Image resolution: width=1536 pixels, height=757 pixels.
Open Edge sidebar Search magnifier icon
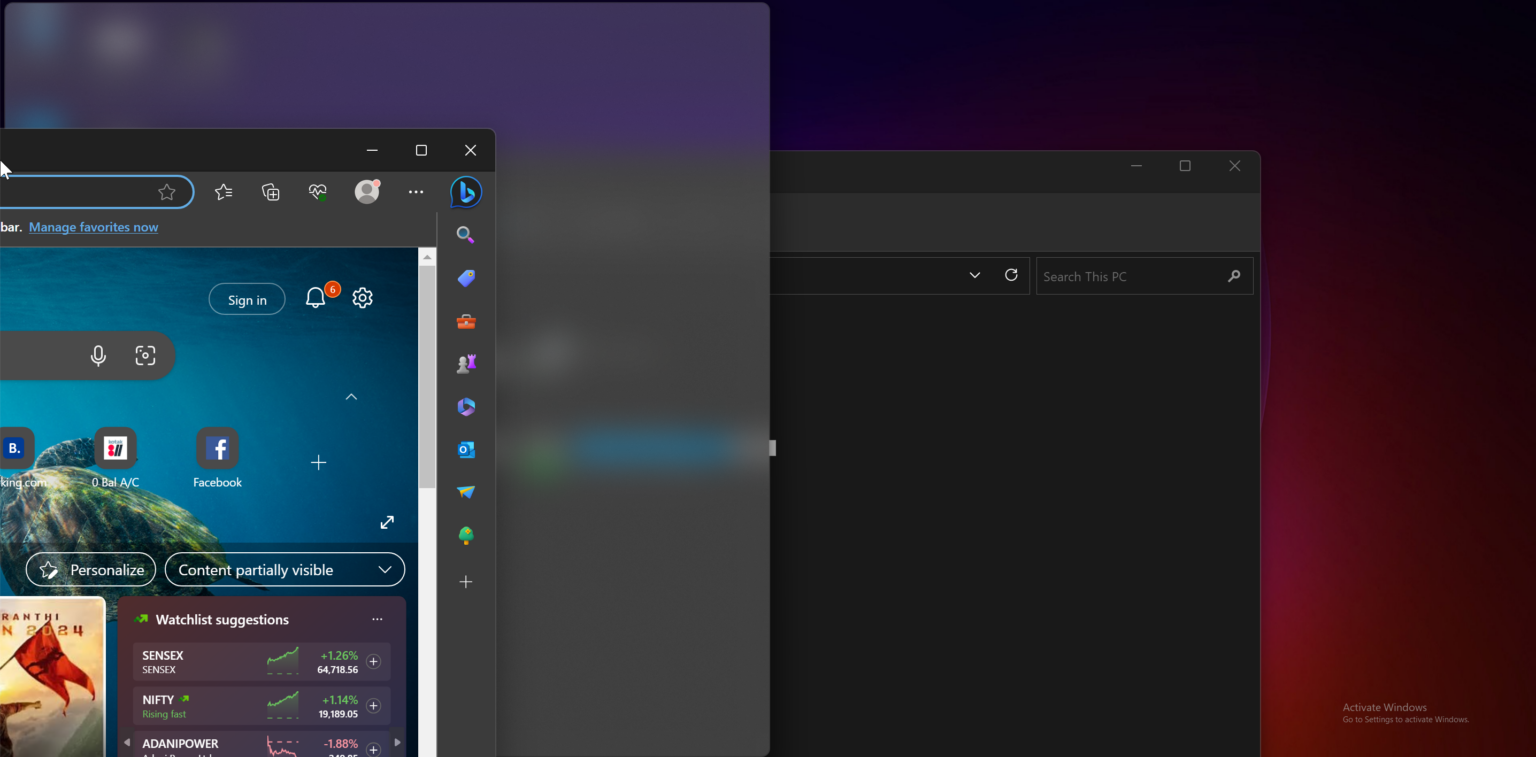[465, 235]
